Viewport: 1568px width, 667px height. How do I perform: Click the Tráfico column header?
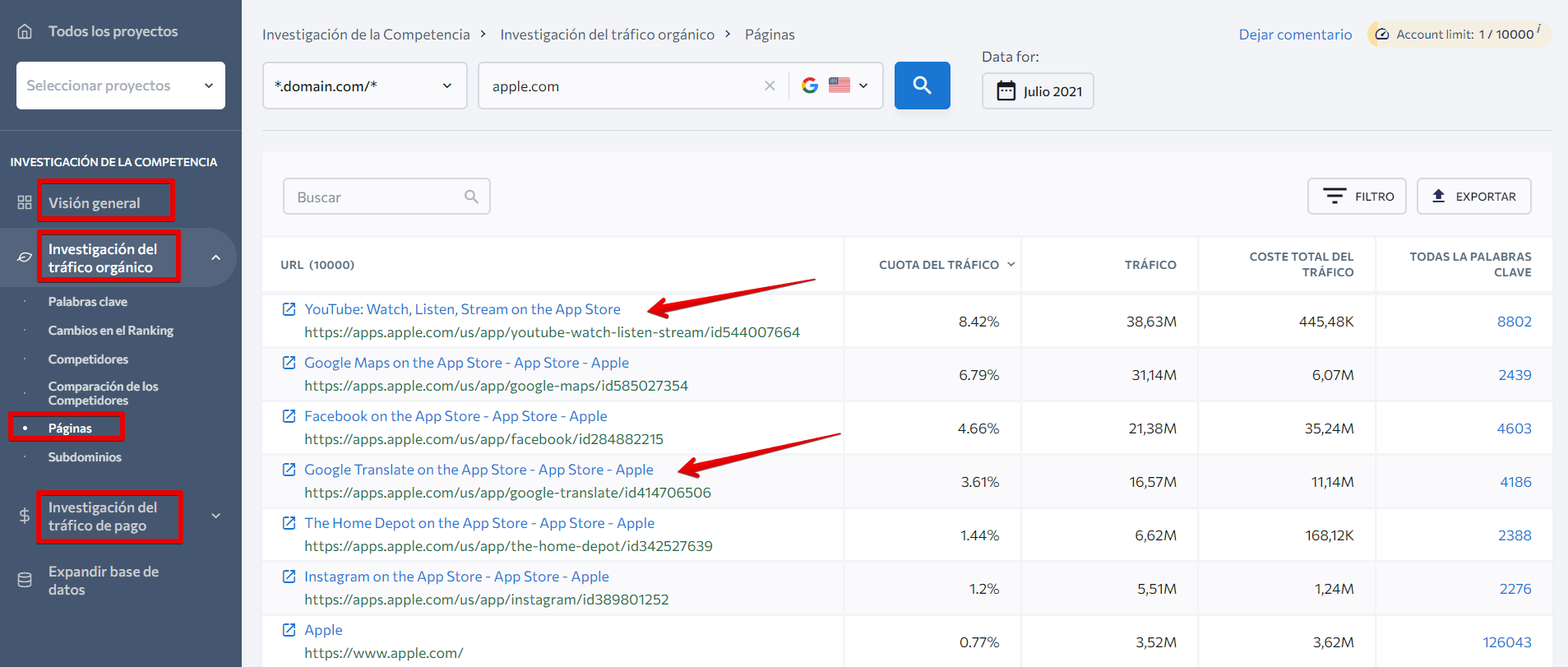(x=1150, y=265)
